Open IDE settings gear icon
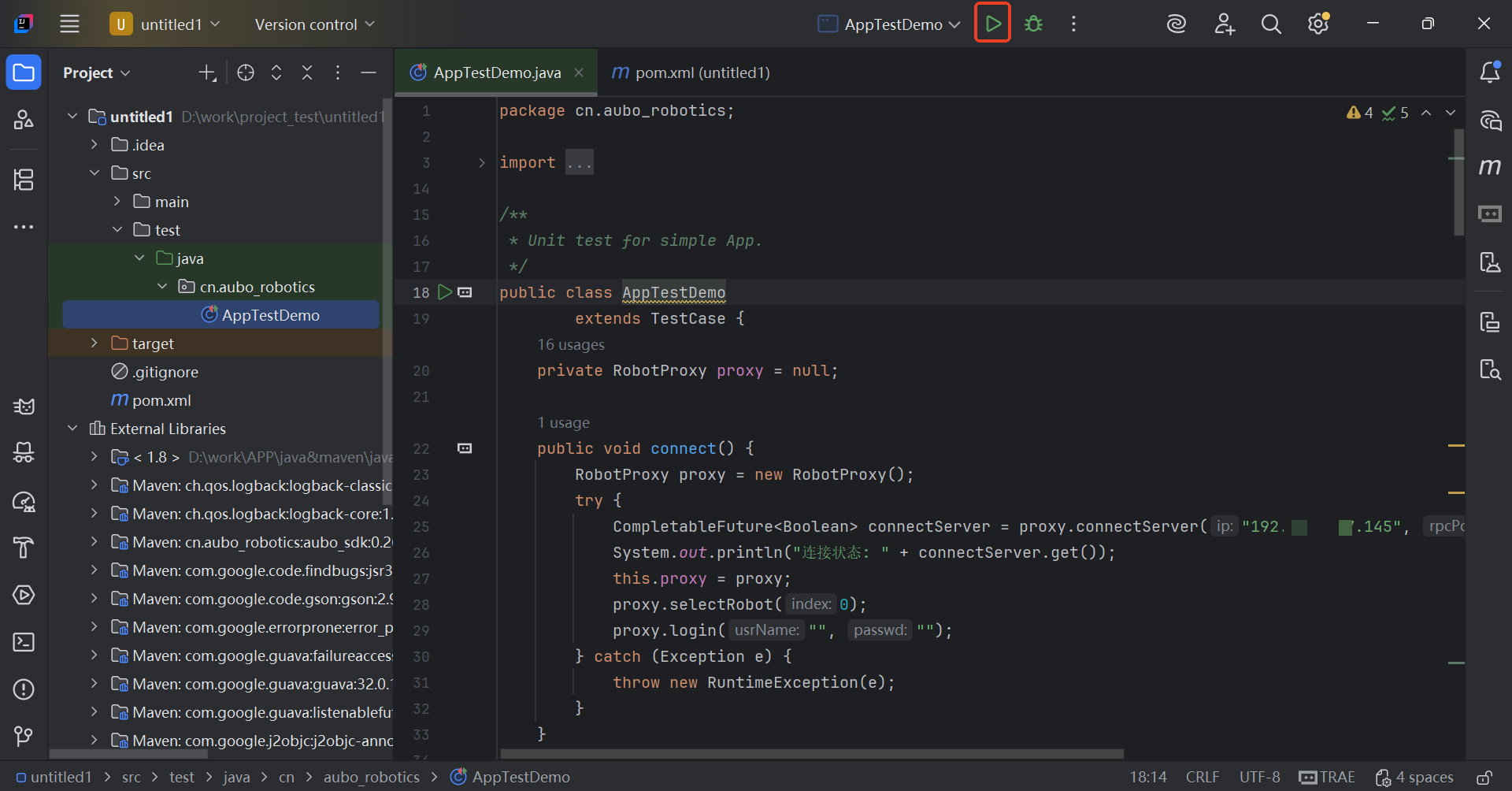This screenshot has width=1512, height=791. [x=1318, y=24]
